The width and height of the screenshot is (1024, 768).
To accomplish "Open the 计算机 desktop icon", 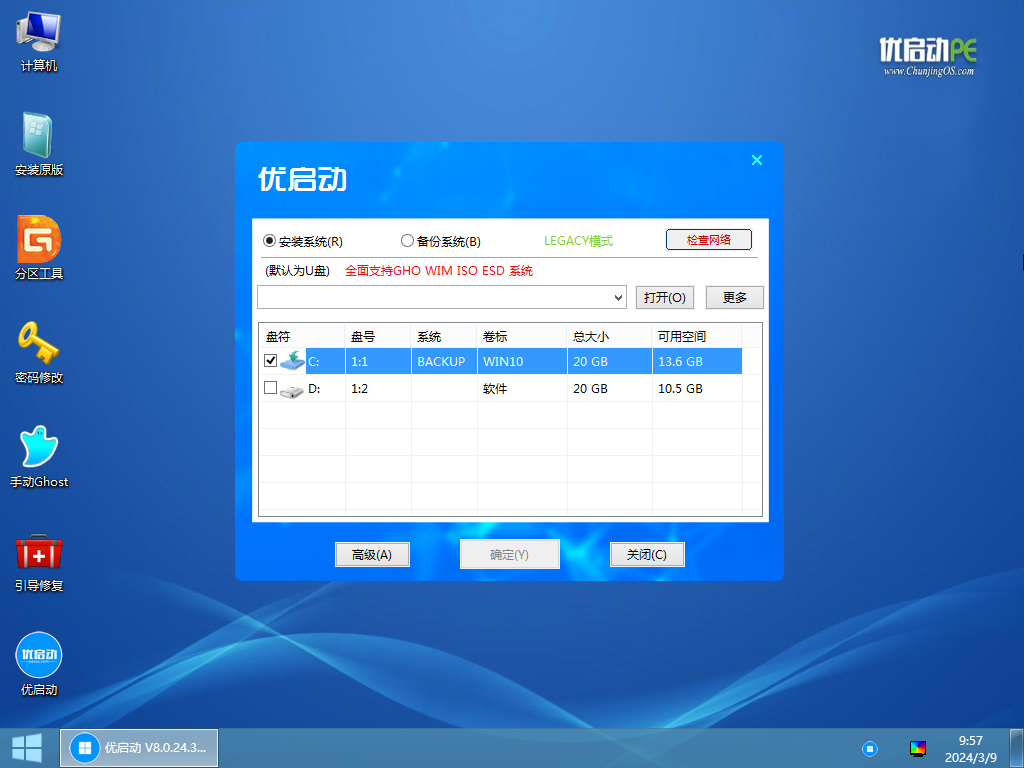I will tap(39, 41).
